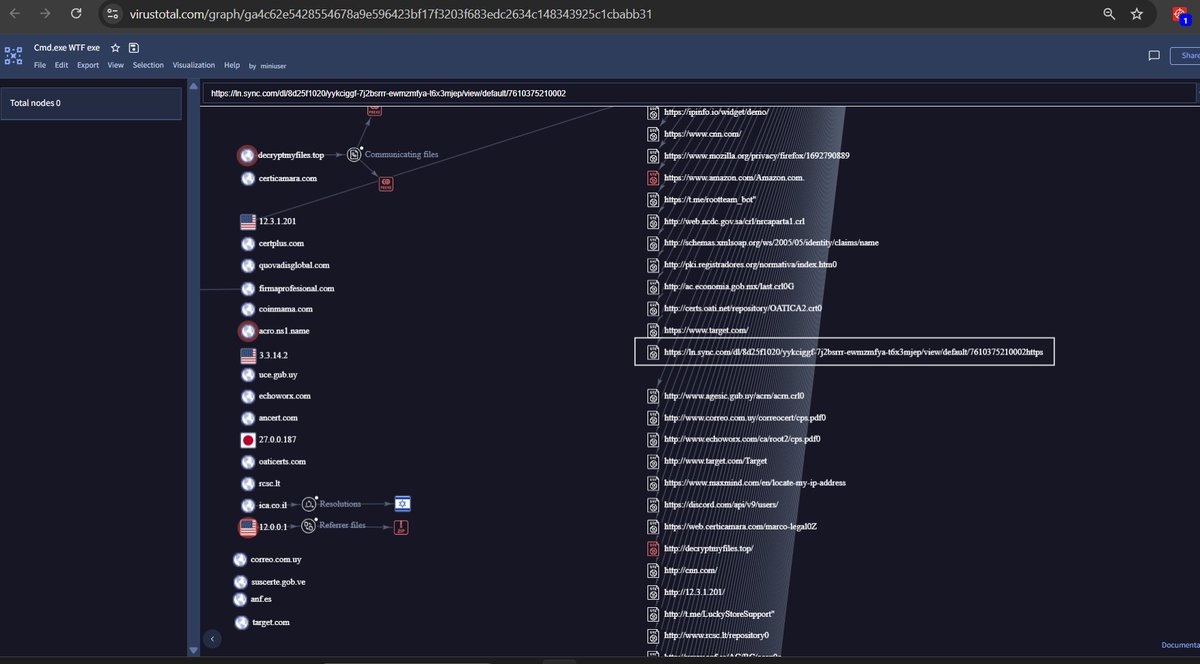This screenshot has height=664, width=1200.
Task: Click the uce.gub.uy domain node
Action: coord(249,375)
